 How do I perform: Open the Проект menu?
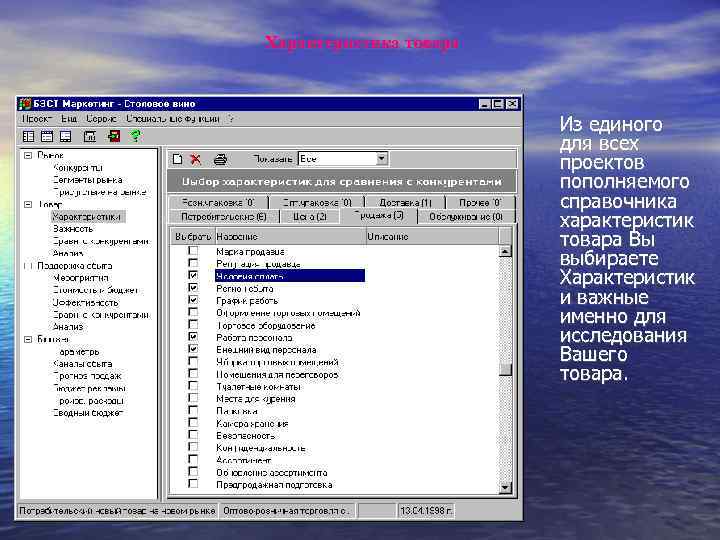(37, 119)
